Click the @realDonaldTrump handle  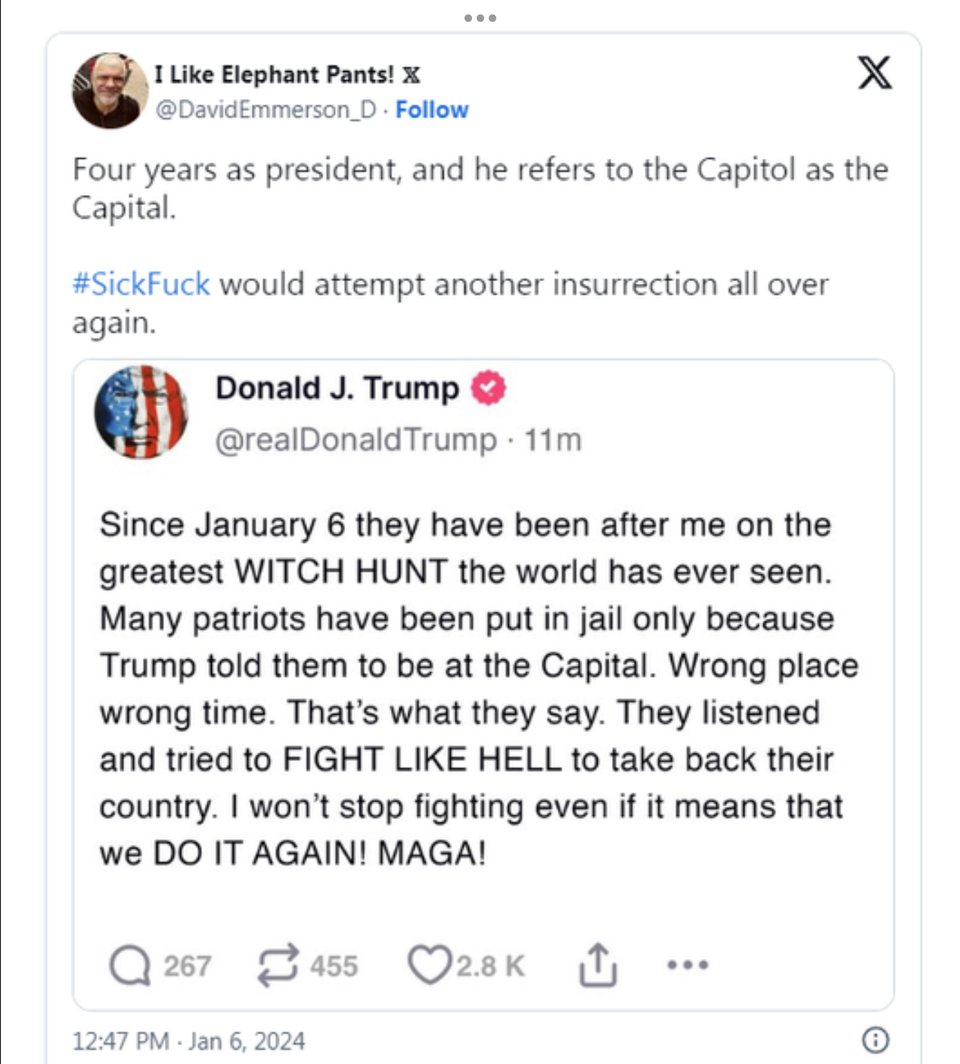356,439
